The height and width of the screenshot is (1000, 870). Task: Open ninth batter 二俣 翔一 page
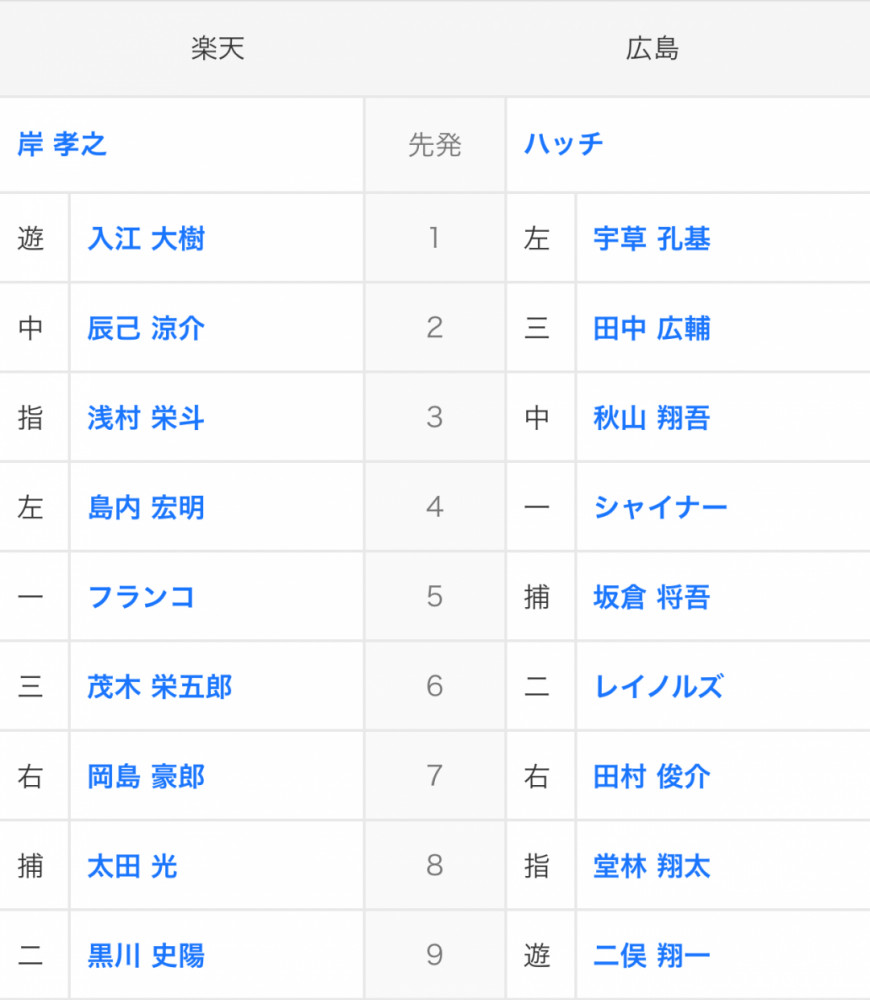click(x=652, y=956)
